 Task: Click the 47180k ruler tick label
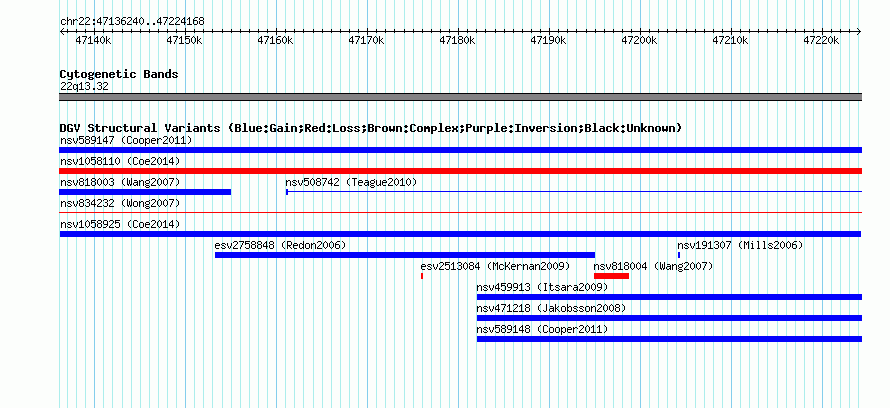[x=457, y=41]
